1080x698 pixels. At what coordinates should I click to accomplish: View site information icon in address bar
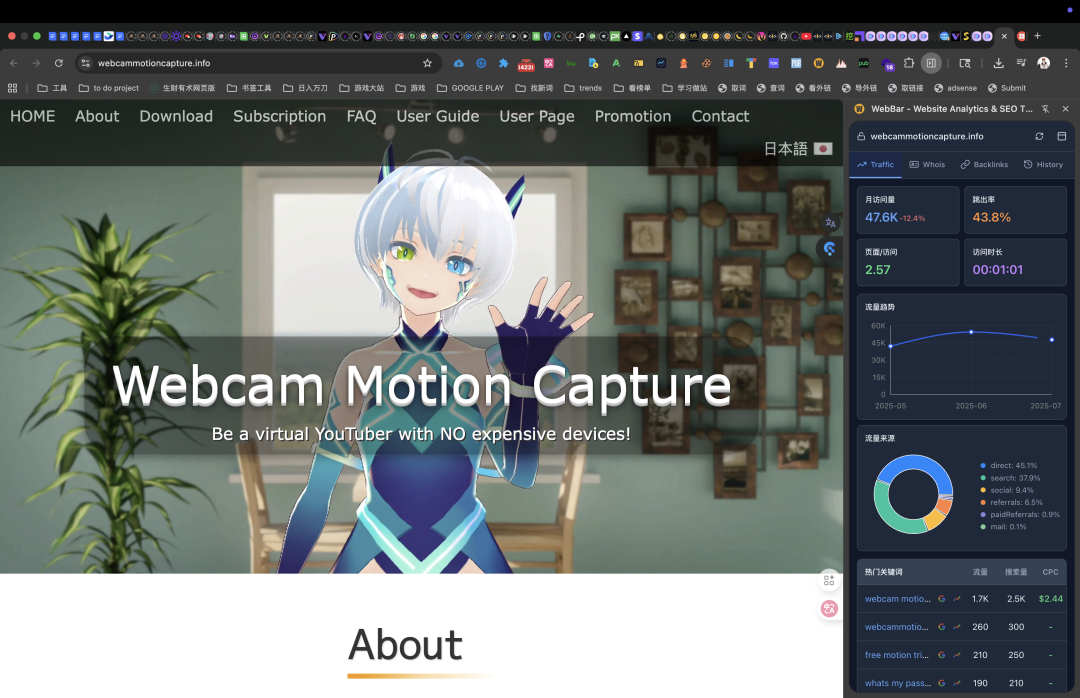(85, 63)
